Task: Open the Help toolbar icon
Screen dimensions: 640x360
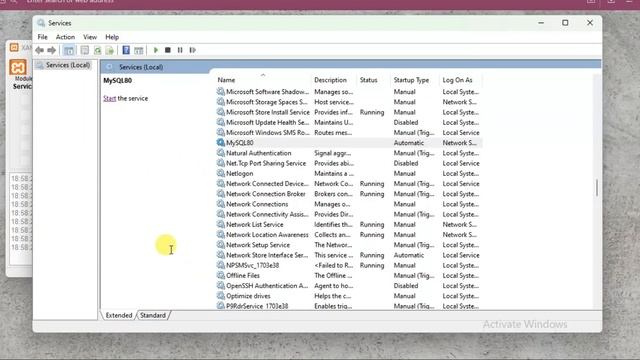Action: (126, 50)
